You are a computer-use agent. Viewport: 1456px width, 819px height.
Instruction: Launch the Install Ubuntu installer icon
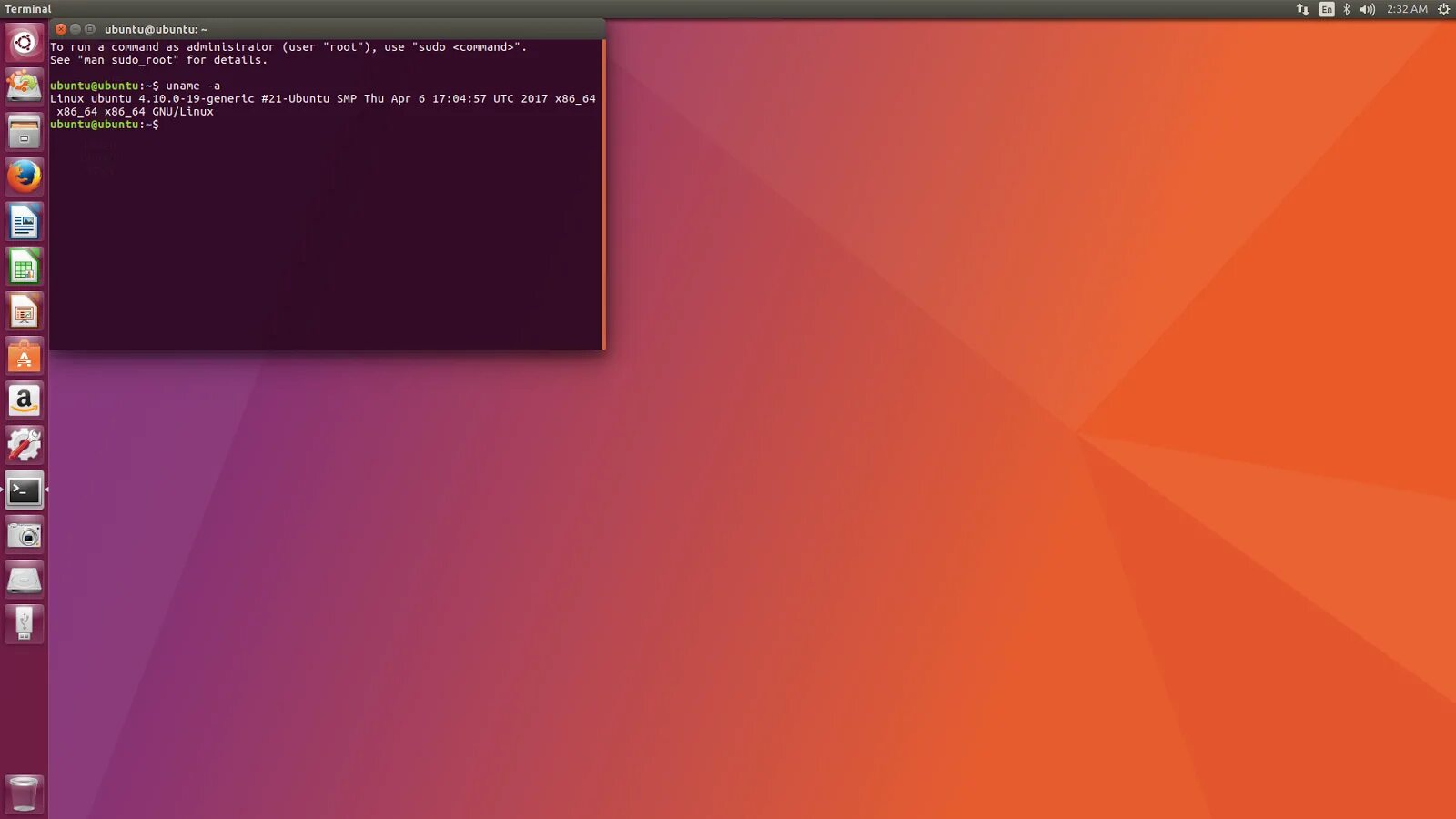point(25,87)
